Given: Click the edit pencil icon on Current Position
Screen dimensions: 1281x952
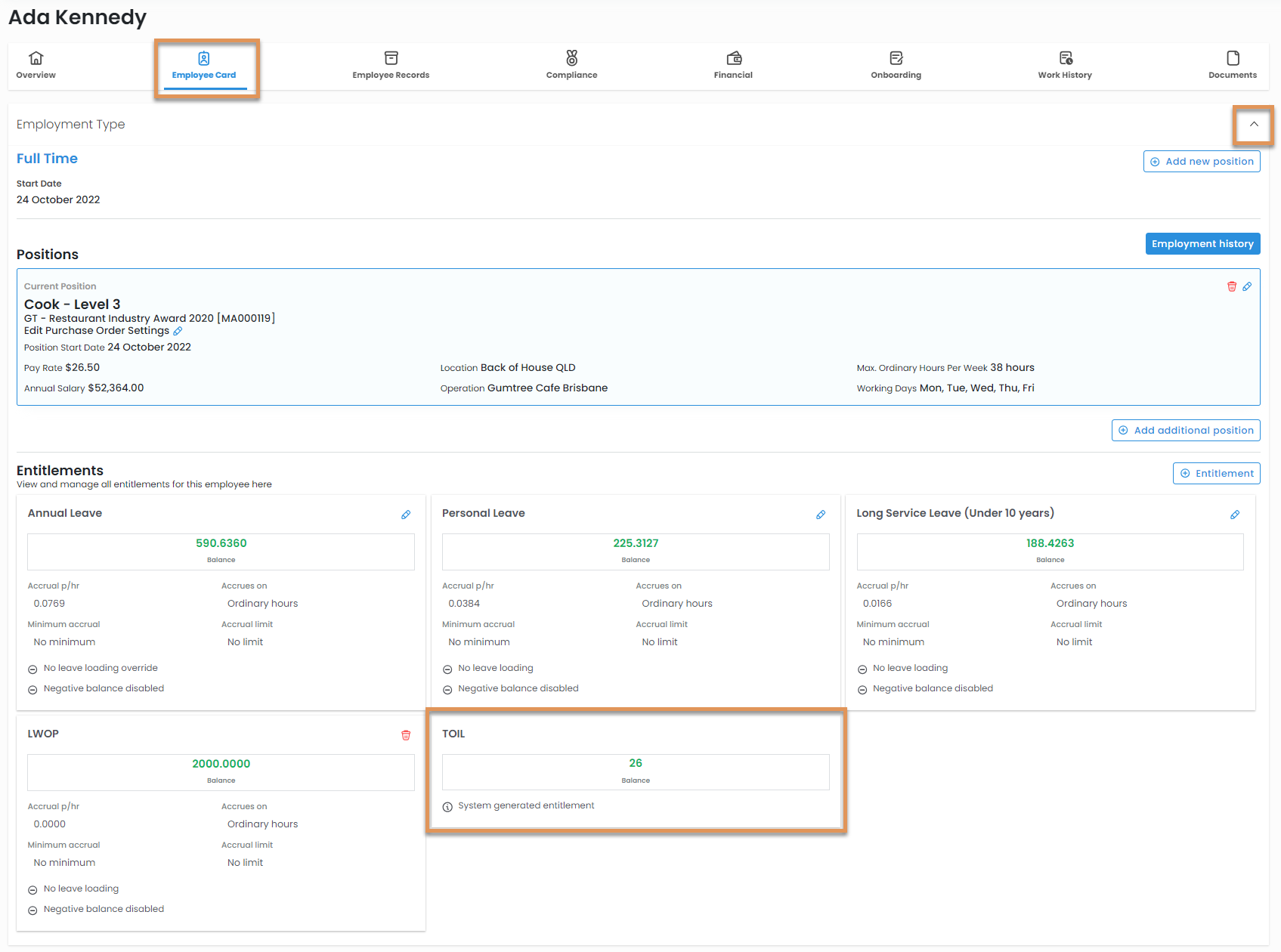Looking at the screenshot, I should [1247, 286].
